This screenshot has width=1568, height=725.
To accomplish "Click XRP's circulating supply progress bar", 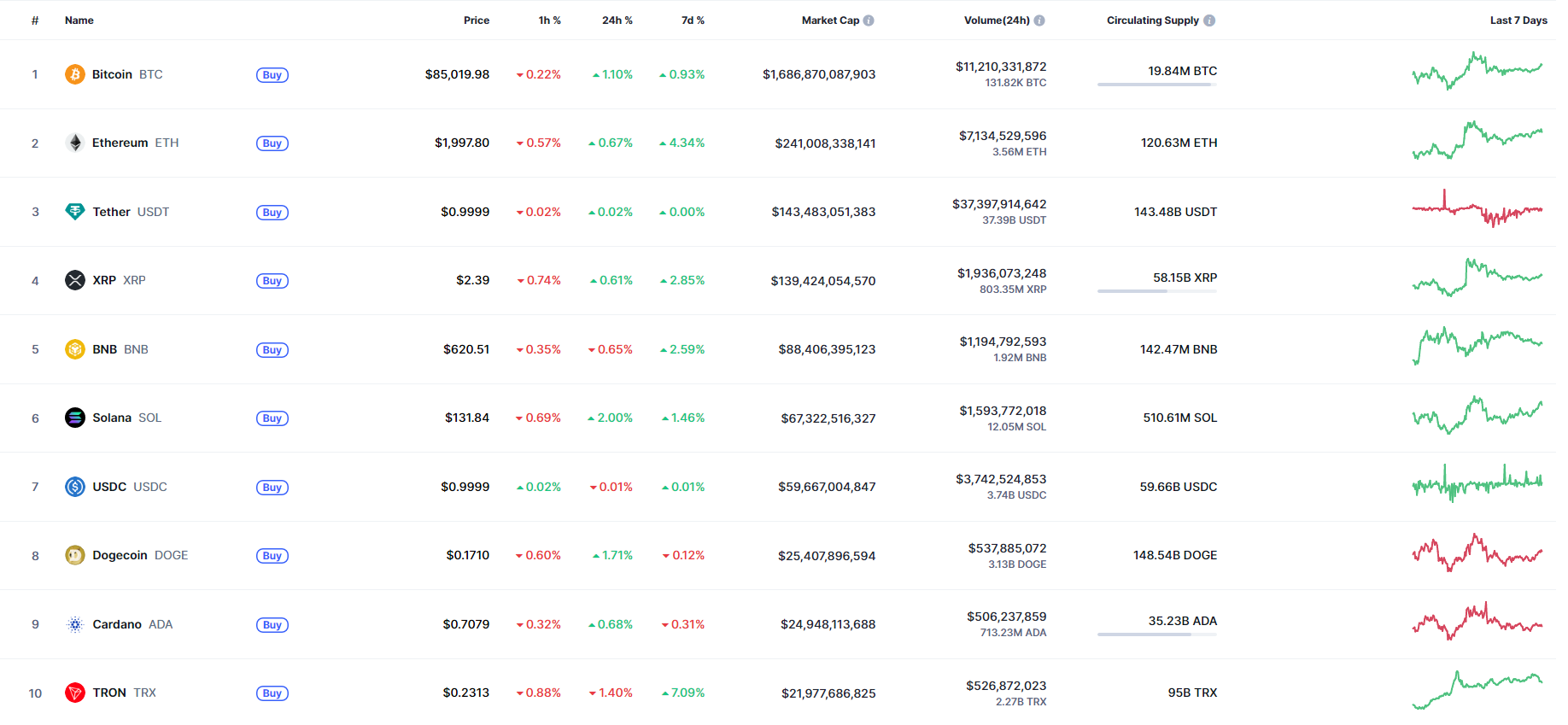I will coord(1157,291).
